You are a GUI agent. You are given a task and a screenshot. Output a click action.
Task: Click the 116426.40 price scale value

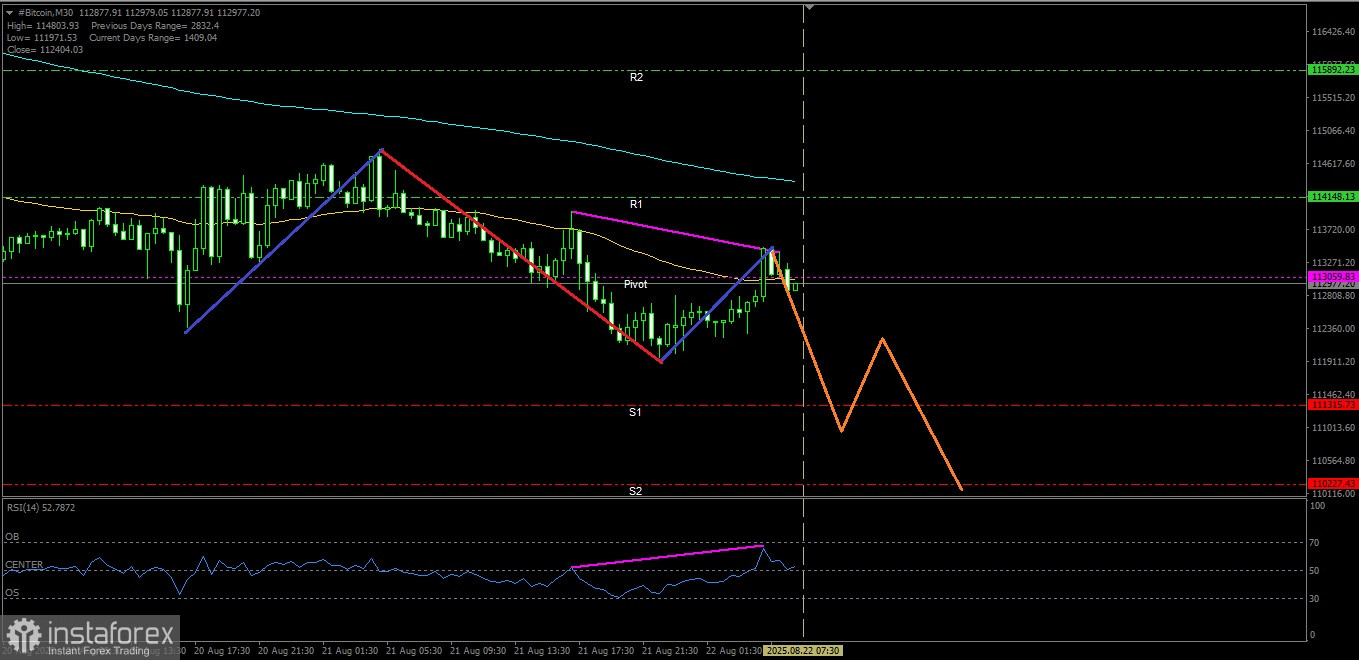(1334, 32)
